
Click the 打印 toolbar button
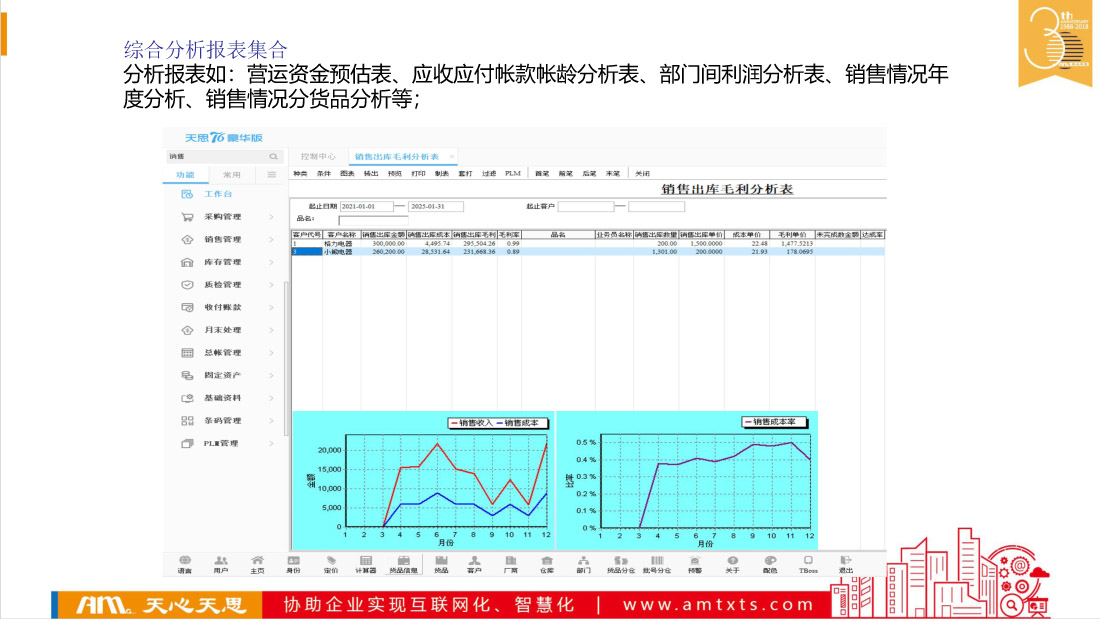(418, 173)
